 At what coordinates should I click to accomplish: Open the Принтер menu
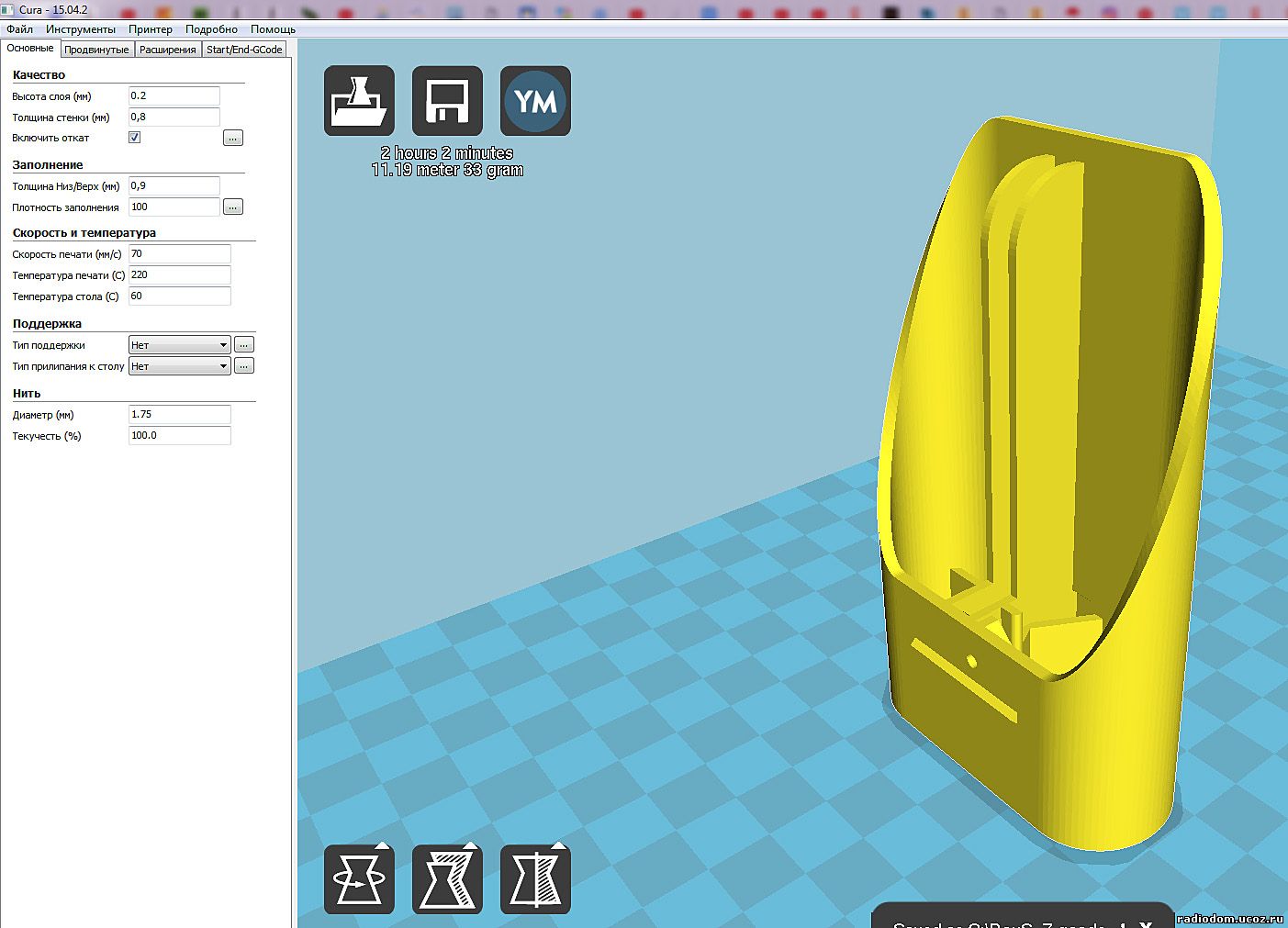point(151,29)
